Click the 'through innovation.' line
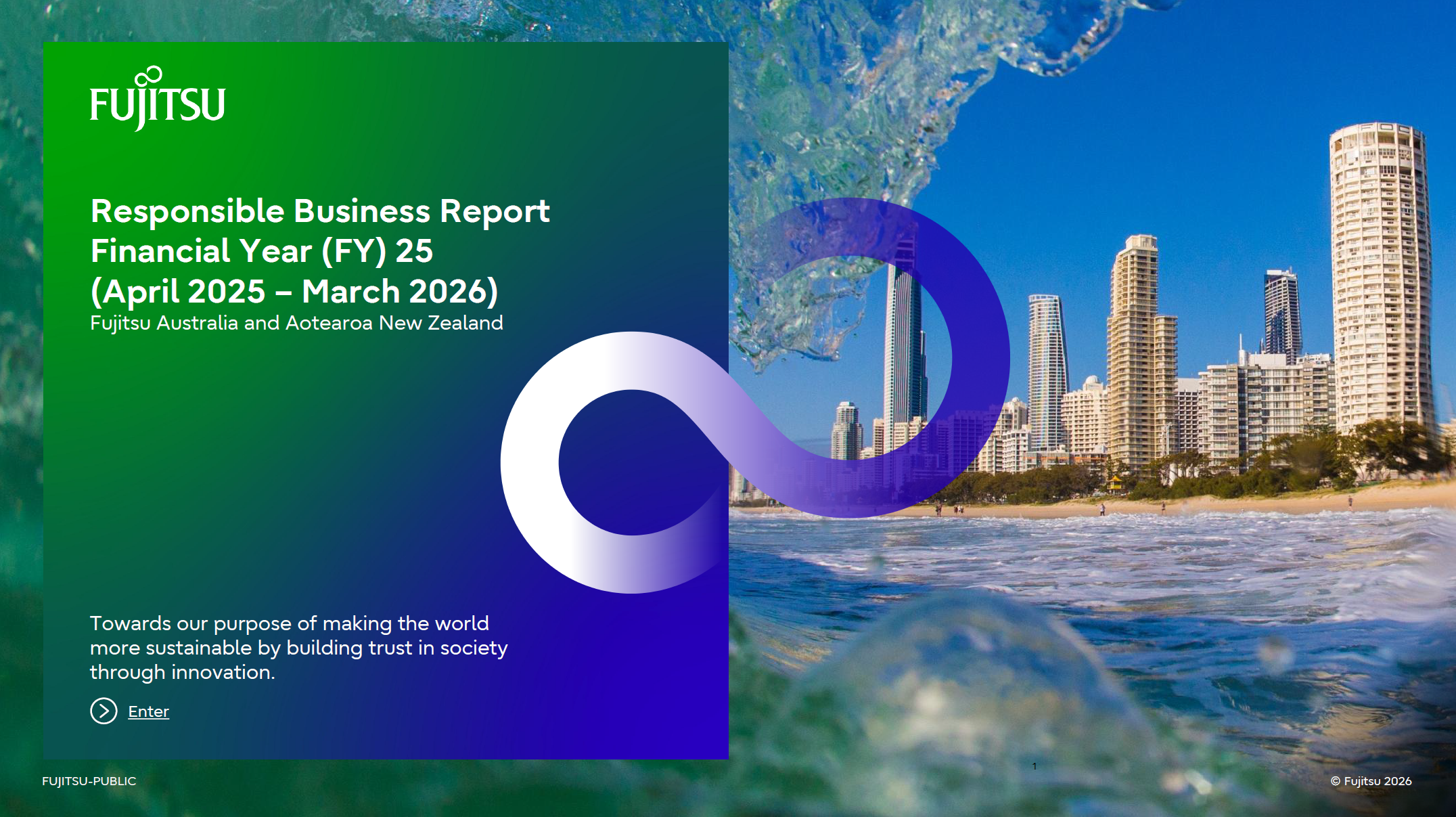 (183, 672)
